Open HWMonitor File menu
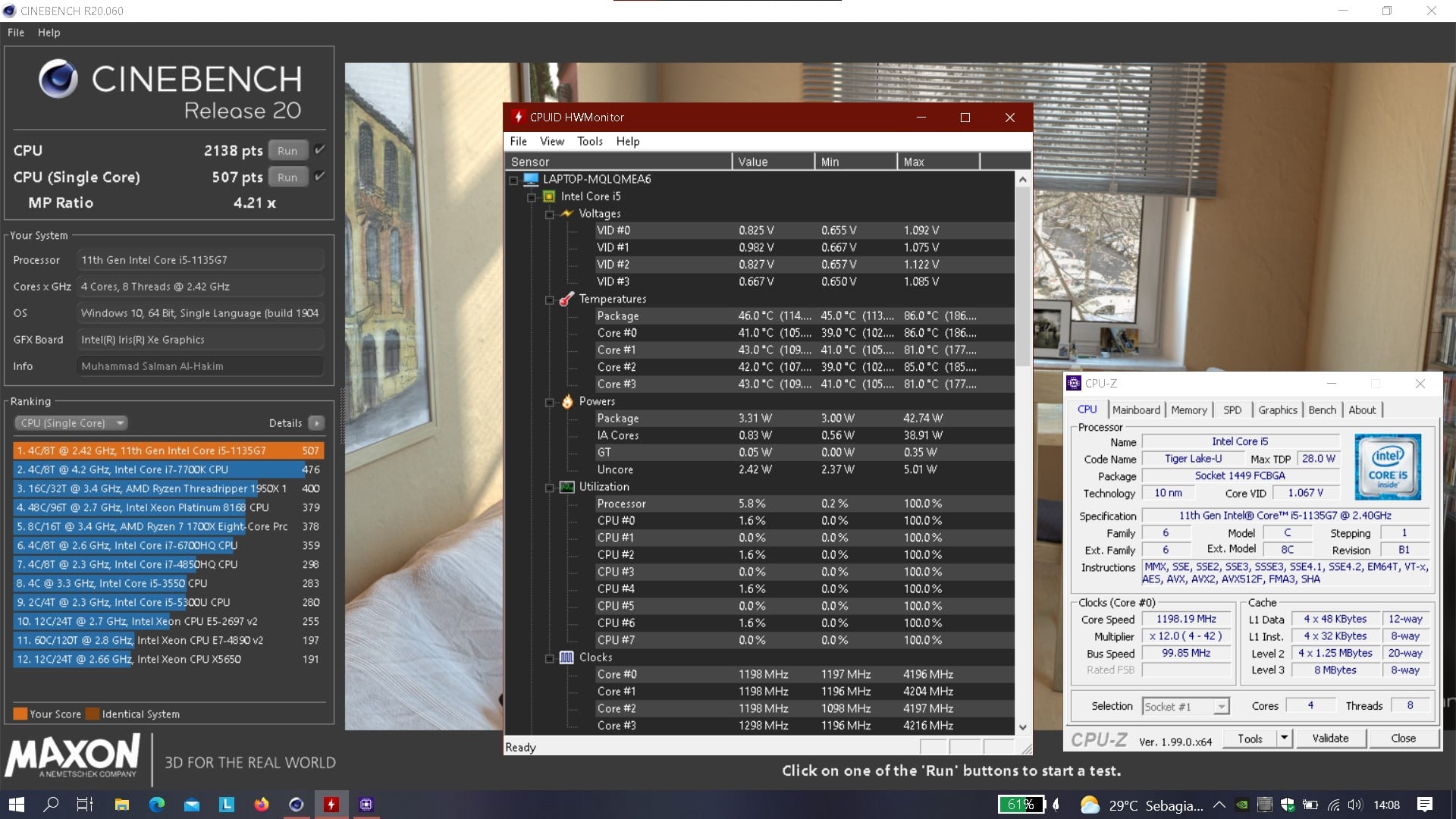1456x819 pixels. click(518, 141)
